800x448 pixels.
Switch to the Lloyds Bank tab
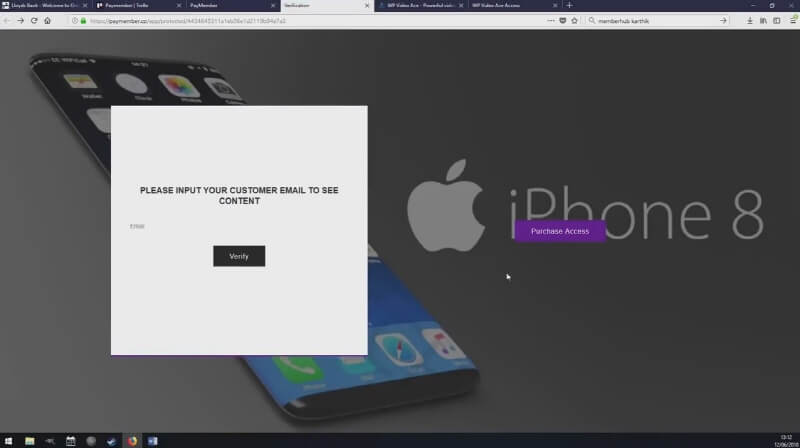coord(44,6)
